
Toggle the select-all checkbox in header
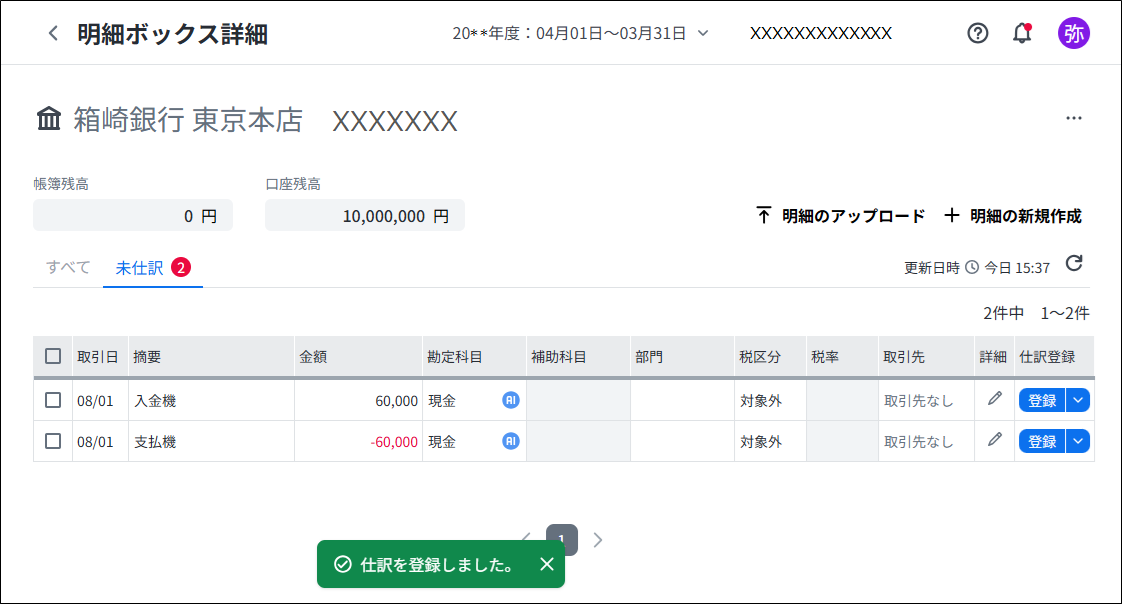tap(53, 356)
